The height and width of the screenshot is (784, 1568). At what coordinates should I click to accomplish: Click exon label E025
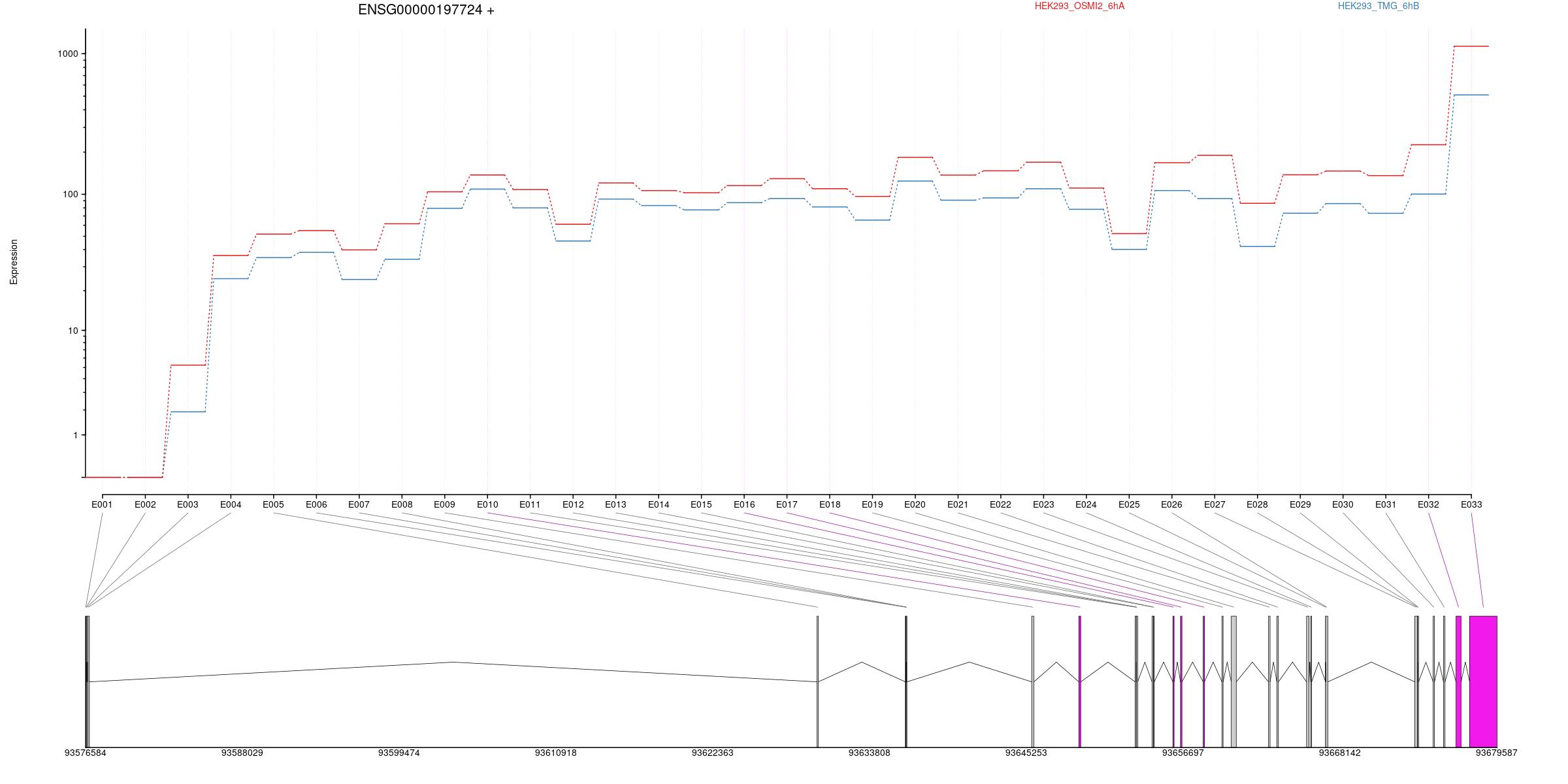pos(1129,504)
